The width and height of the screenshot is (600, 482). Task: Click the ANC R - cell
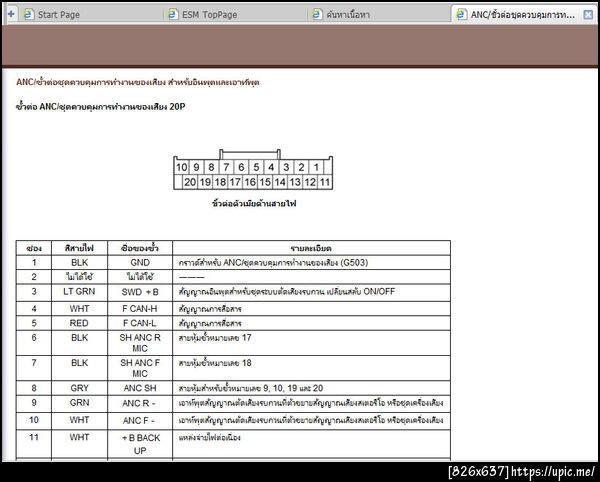click(140, 404)
